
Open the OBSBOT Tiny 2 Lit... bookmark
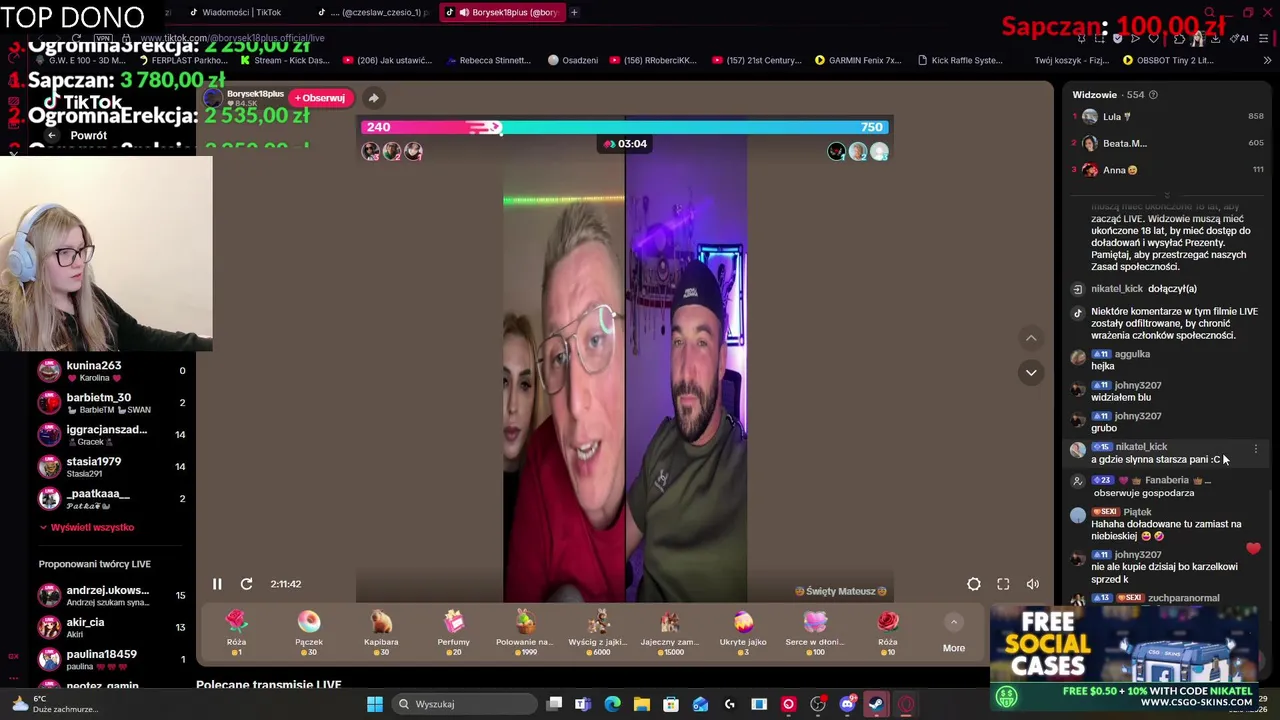click(1168, 60)
